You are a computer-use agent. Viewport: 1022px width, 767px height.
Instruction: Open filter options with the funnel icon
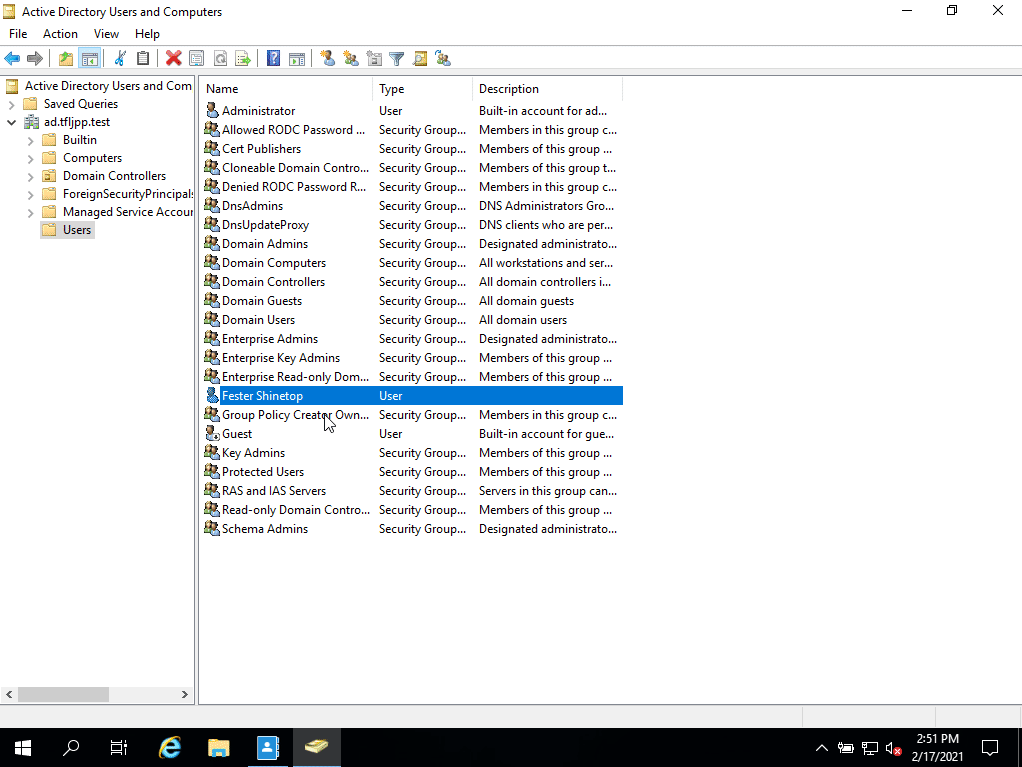[x=396, y=59]
